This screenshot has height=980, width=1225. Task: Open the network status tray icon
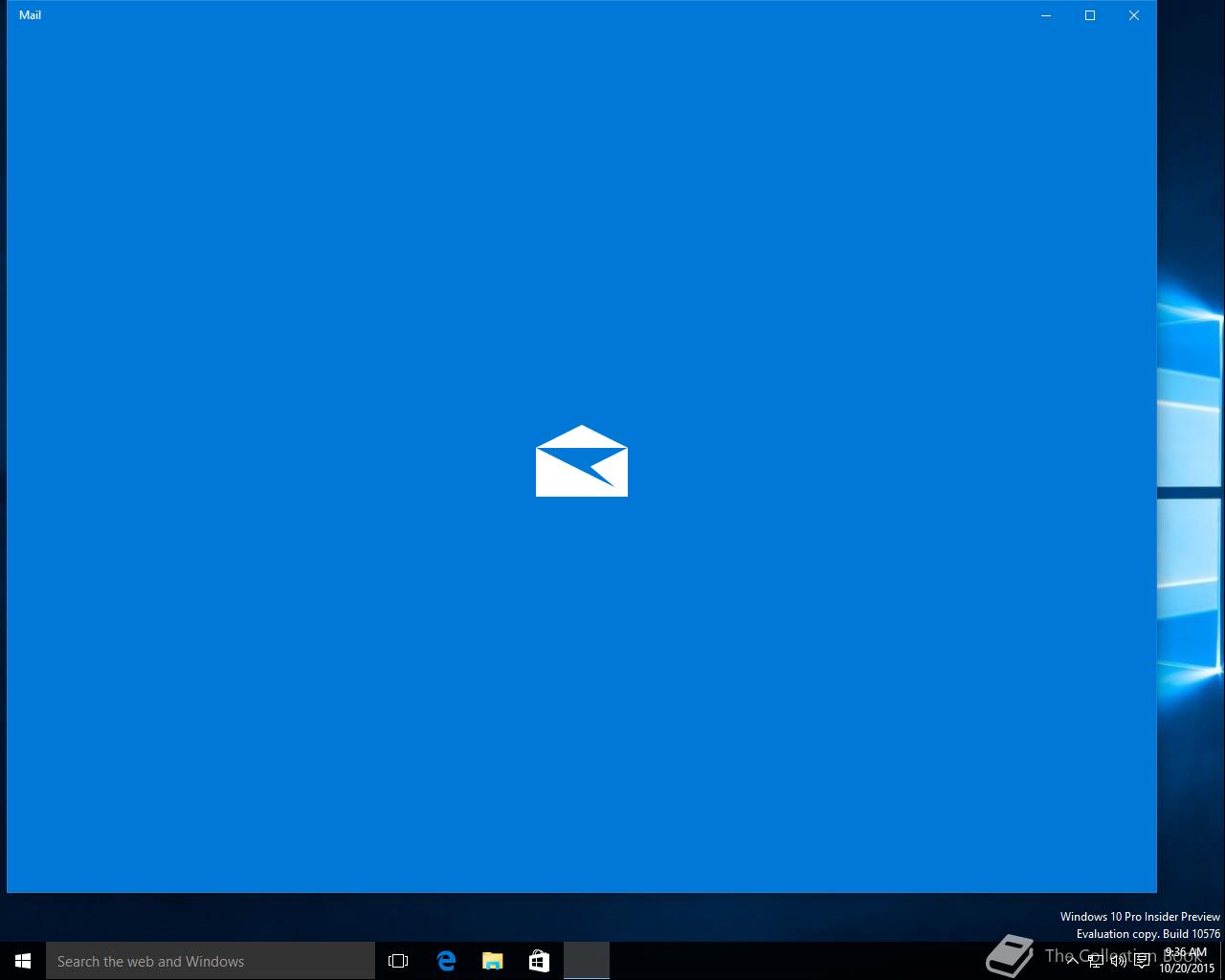pyautogui.click(x=1096, y=961)
